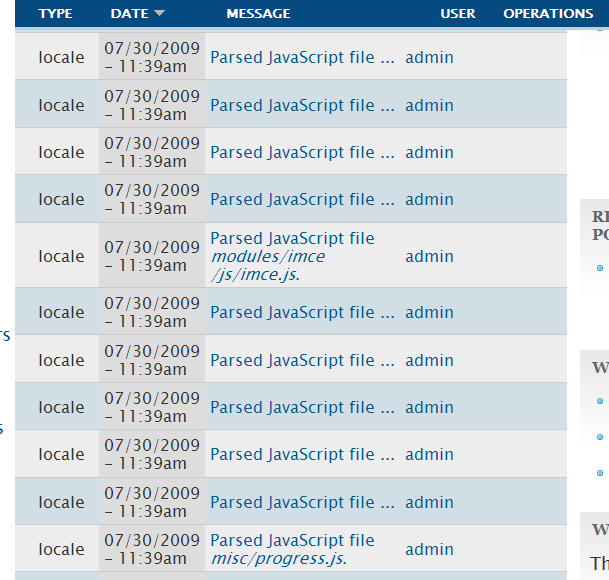The height and width of the screenshot is (580, 609).
Task: Sort the log by DATE header text
Action: [130, 14]
